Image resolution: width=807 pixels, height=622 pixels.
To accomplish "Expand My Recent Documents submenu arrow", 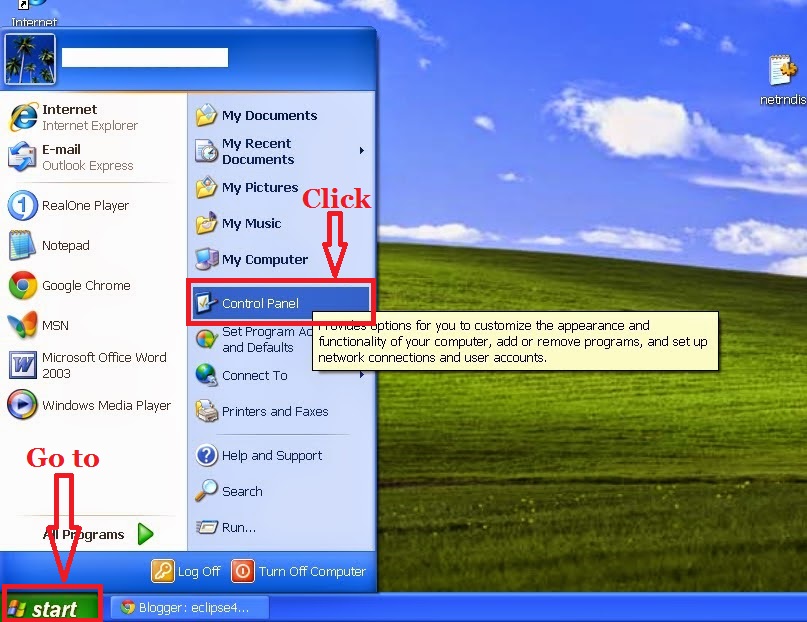I will tap(362, 150).
